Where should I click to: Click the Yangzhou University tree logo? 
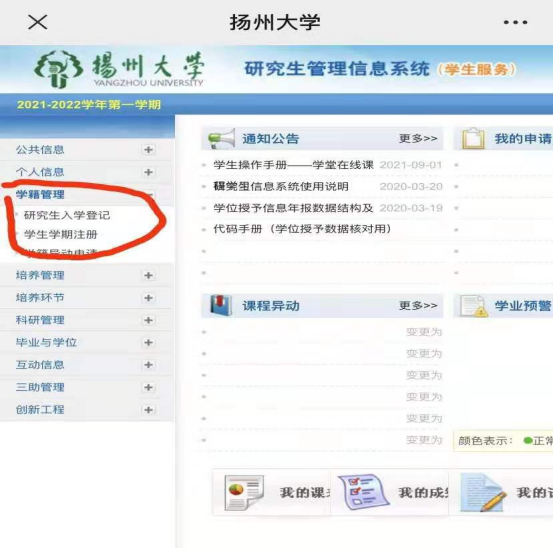click(59, 69)
